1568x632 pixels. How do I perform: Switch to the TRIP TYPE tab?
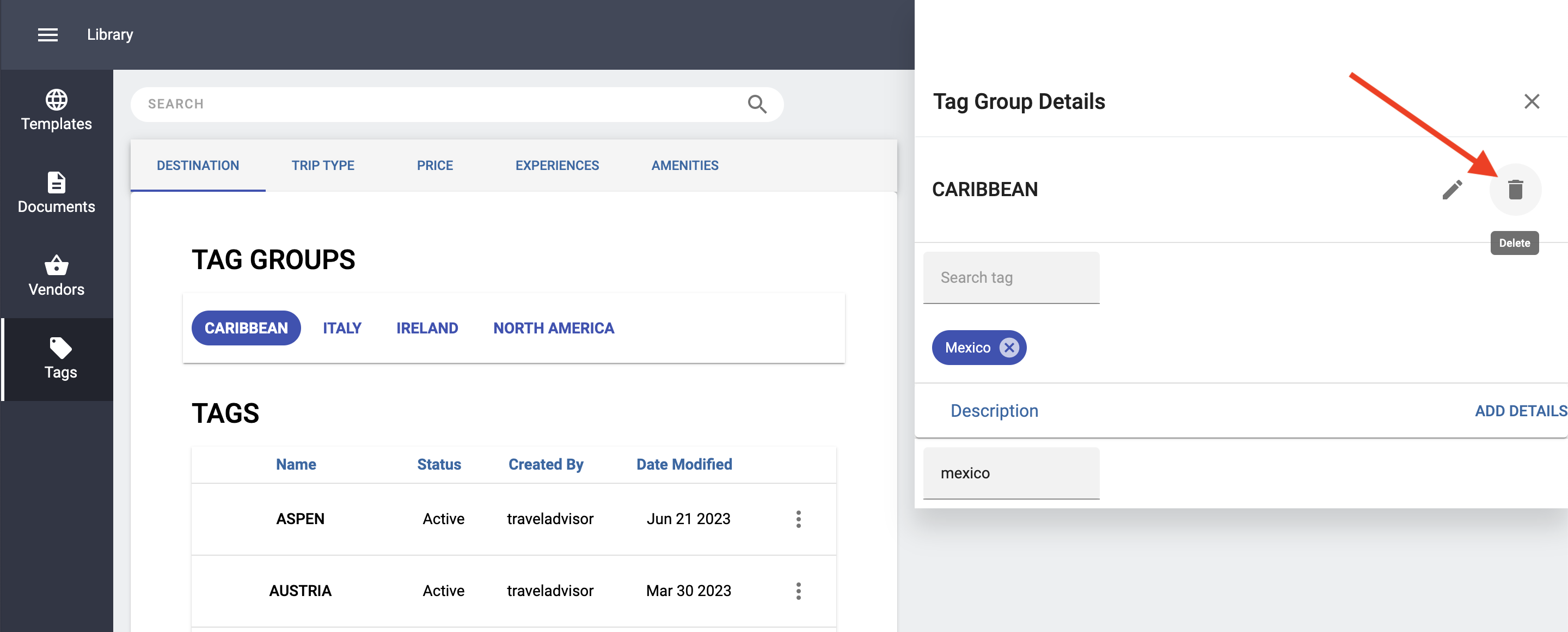[323, 166]
